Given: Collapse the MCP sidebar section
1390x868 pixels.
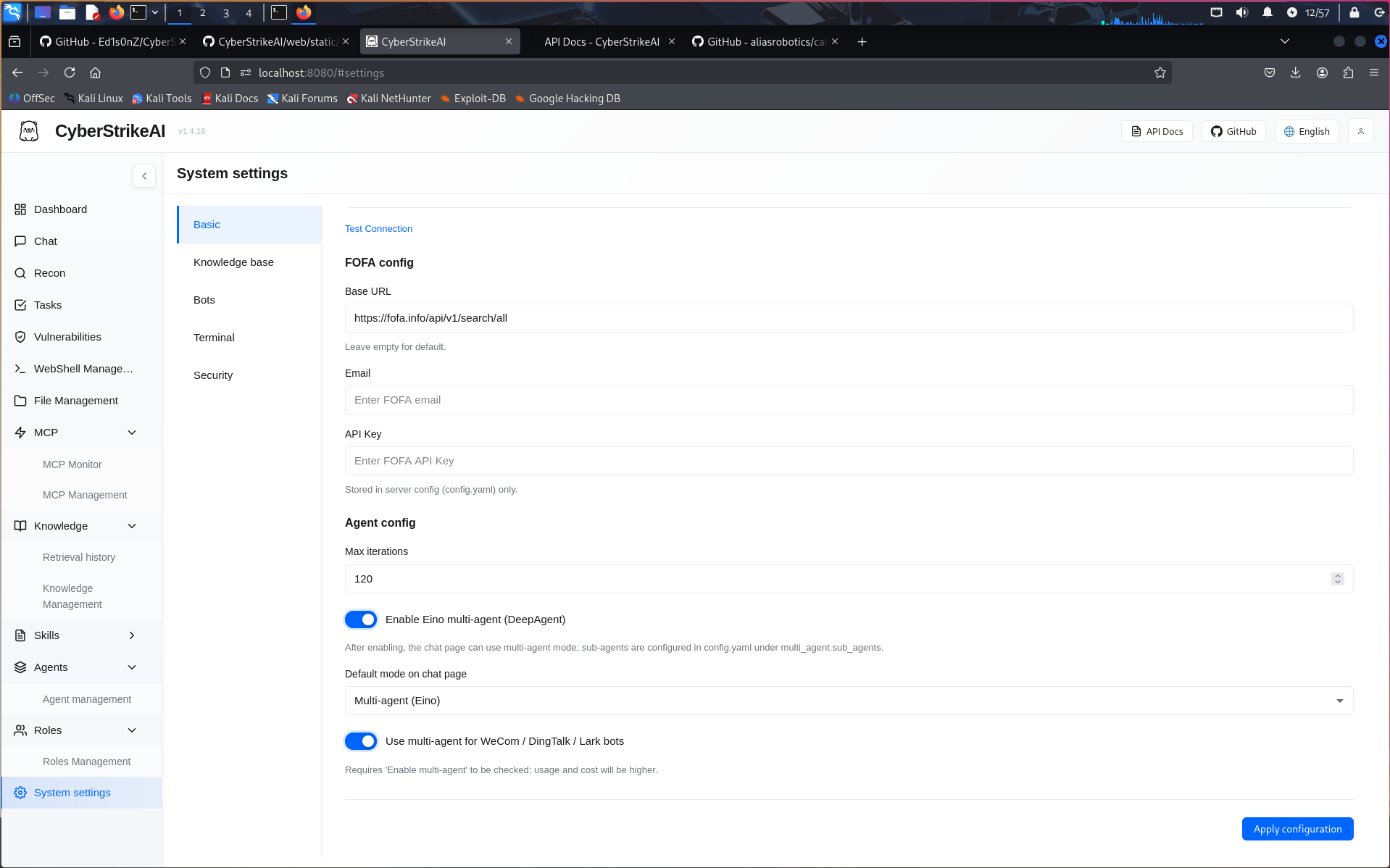Looking at the screenshot, I should pos(132,433).
